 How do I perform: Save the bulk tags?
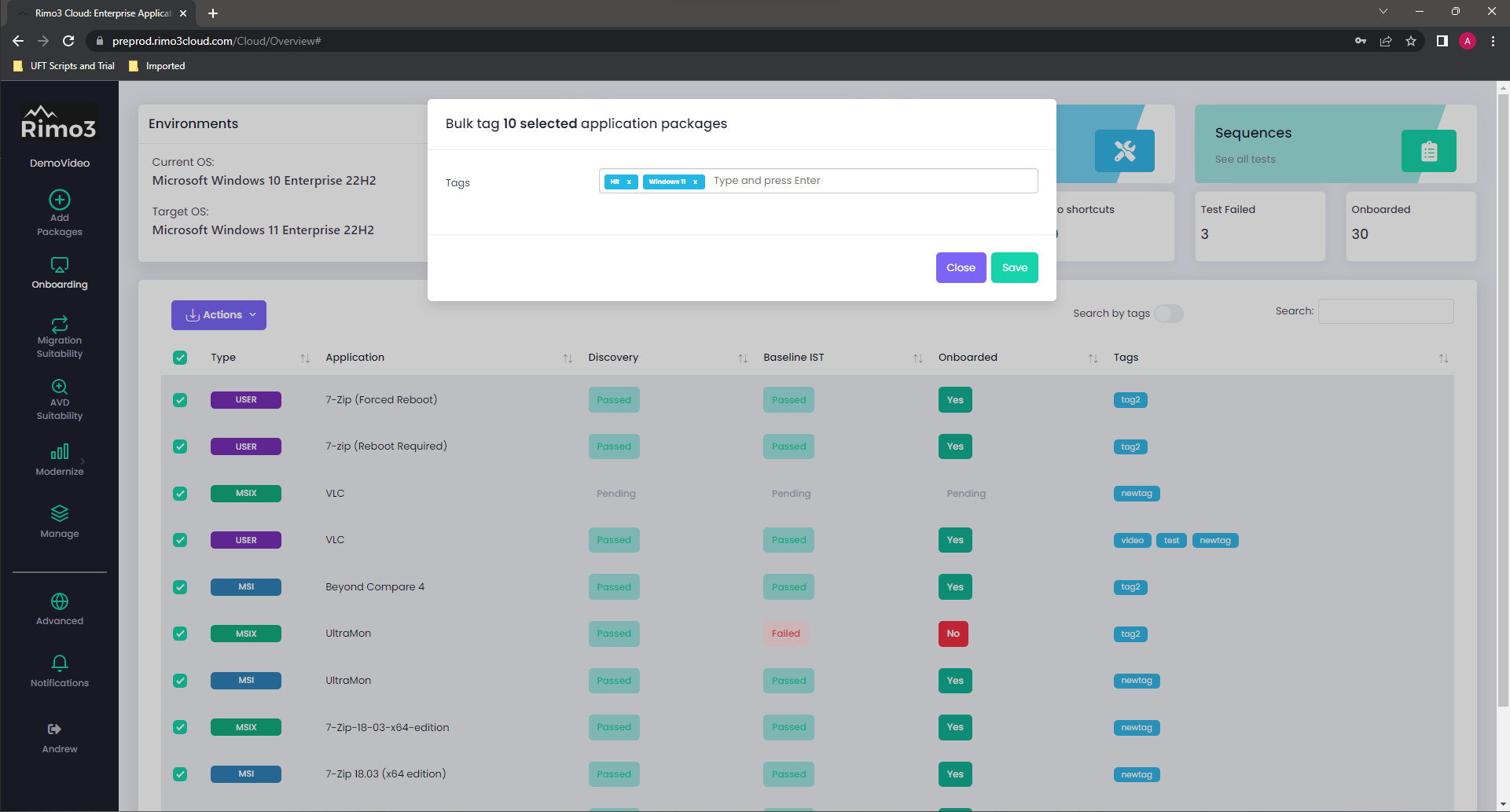tap(1014, 268)
